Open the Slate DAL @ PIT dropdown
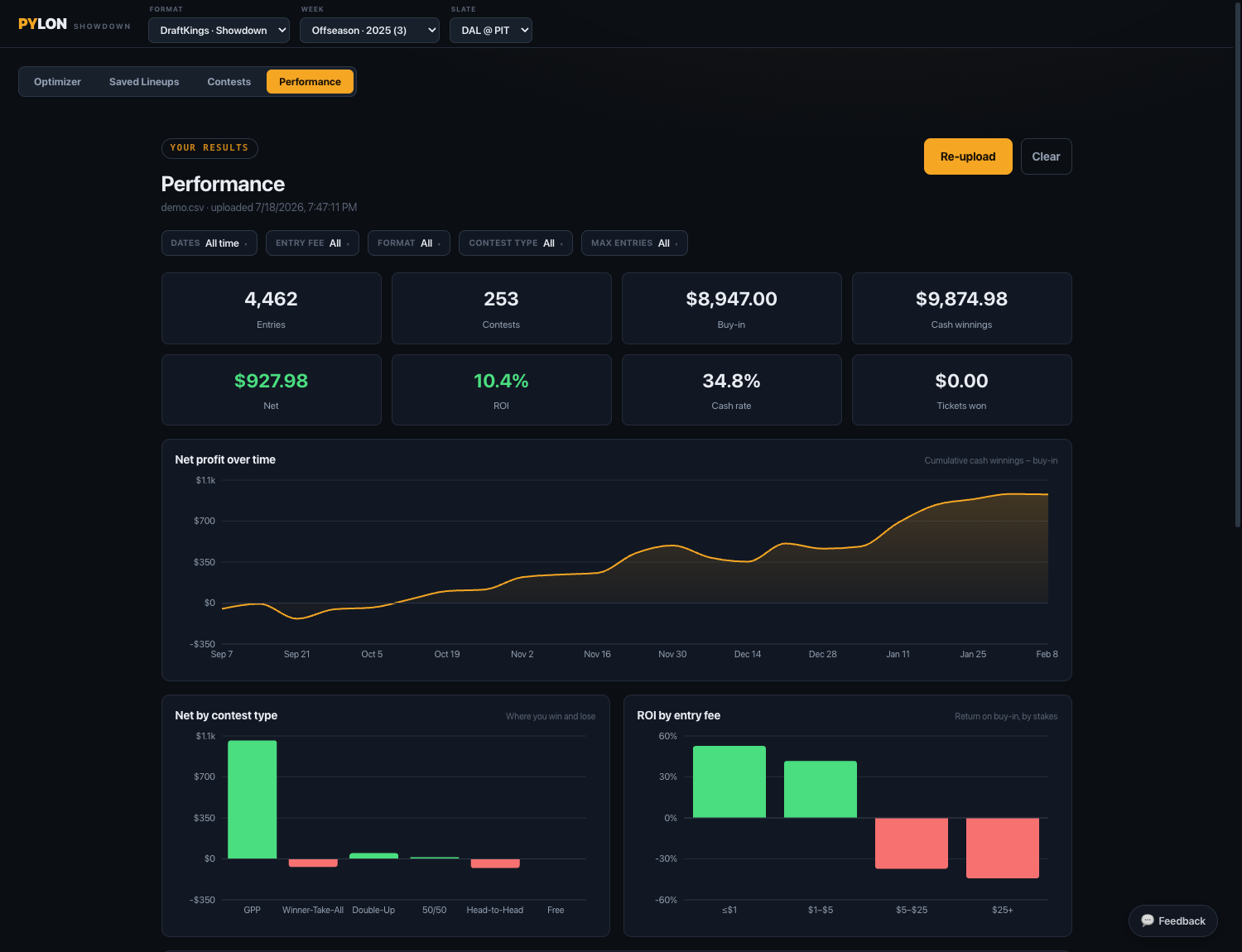Image resolution: width=1242 pixels, height=952 pixels. 491,31
